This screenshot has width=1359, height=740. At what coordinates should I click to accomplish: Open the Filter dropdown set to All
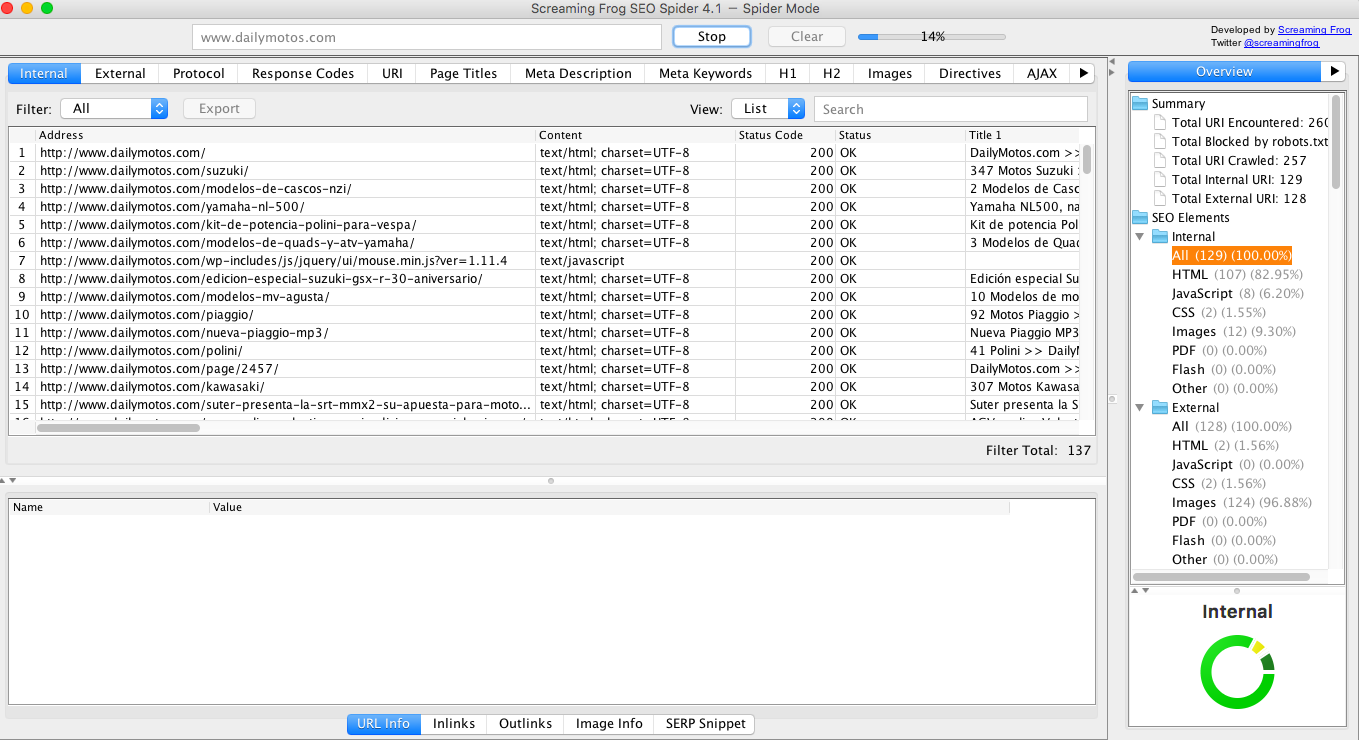pyautogui.click(x=113, y=109)
